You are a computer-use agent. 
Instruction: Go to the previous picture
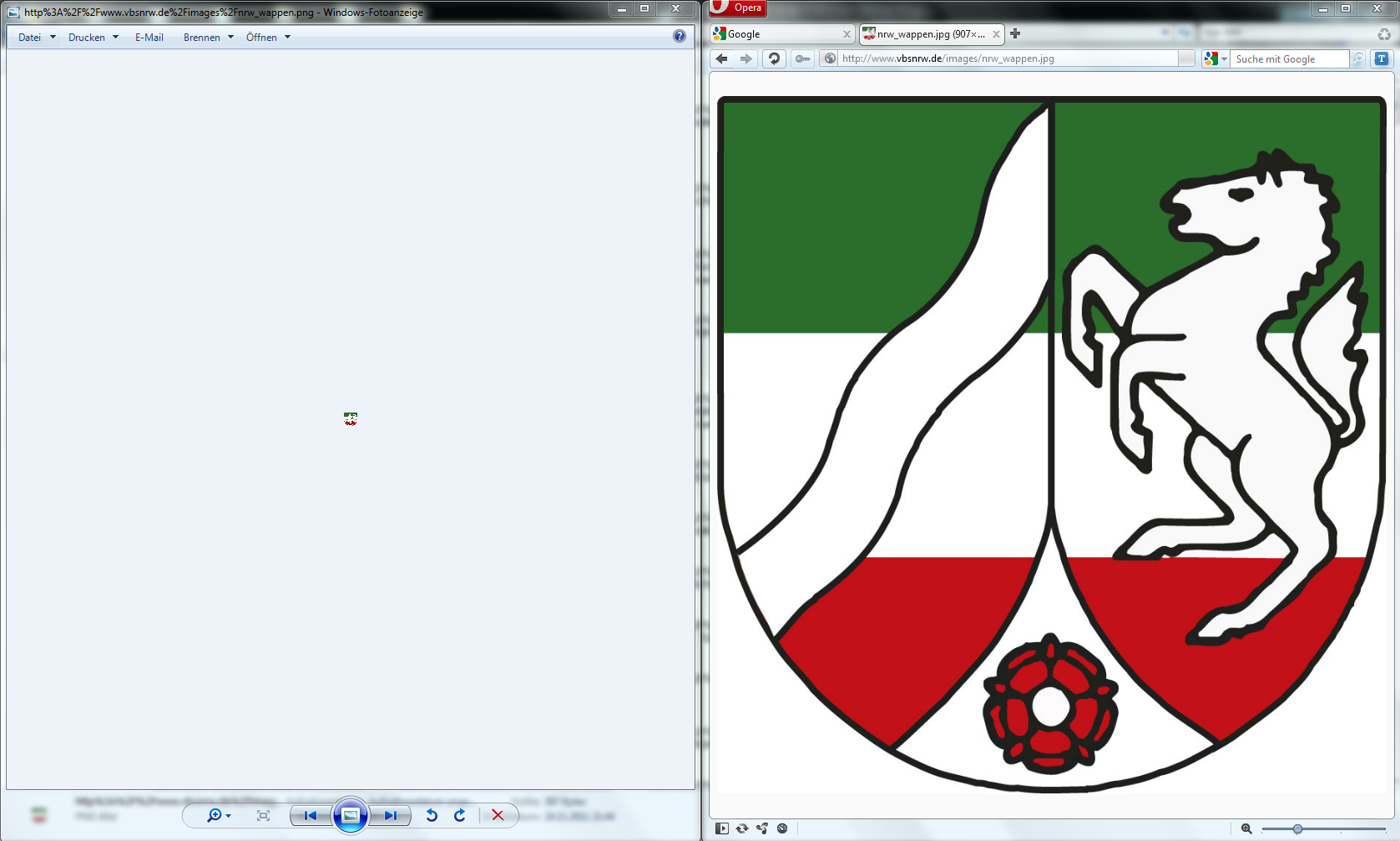coord(311,815)
